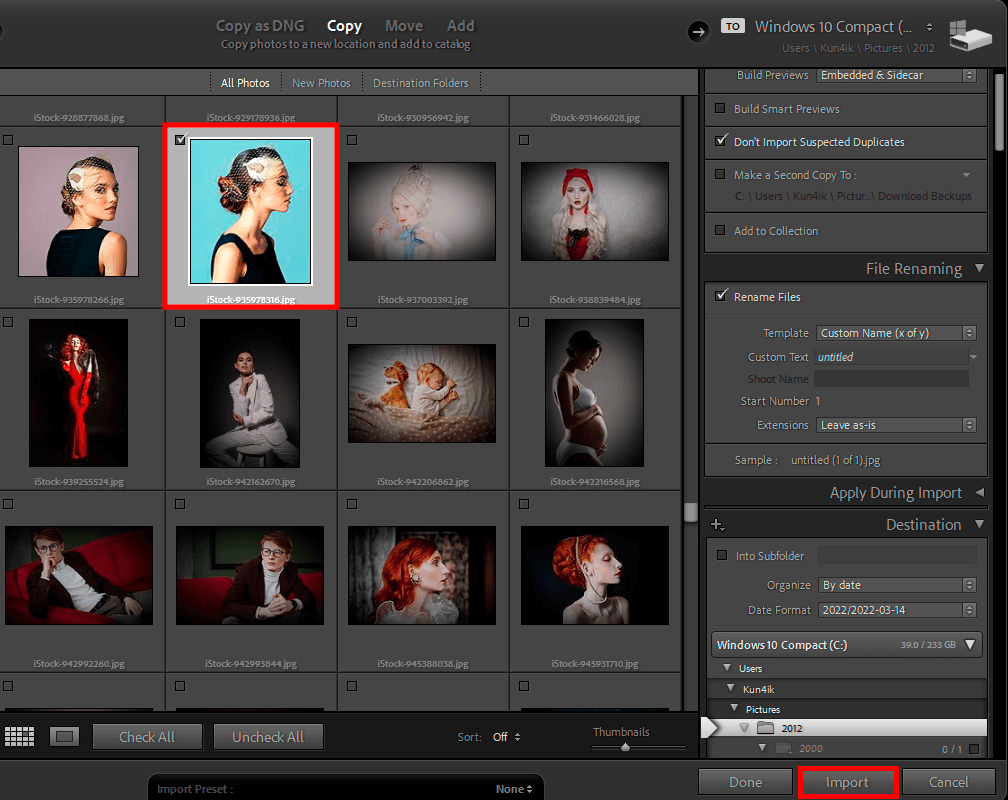The image size is (1008, 800).
Task: Show Destination Folders tab
Action: point(421,83)
